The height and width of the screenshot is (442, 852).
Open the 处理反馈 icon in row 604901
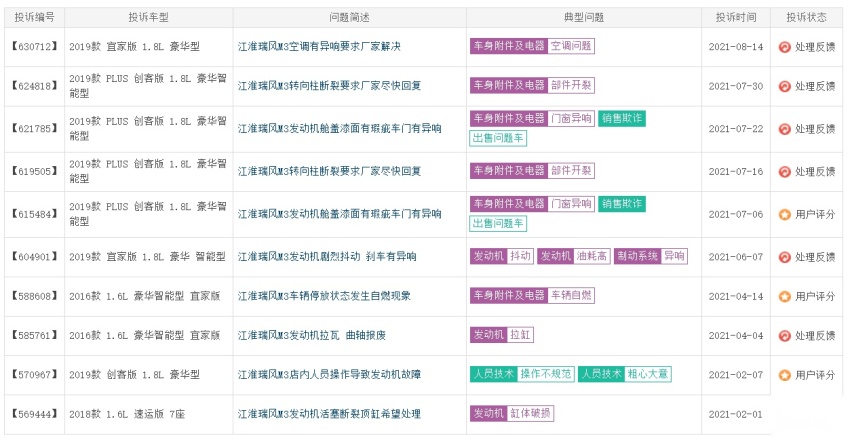tap(784, 257)
